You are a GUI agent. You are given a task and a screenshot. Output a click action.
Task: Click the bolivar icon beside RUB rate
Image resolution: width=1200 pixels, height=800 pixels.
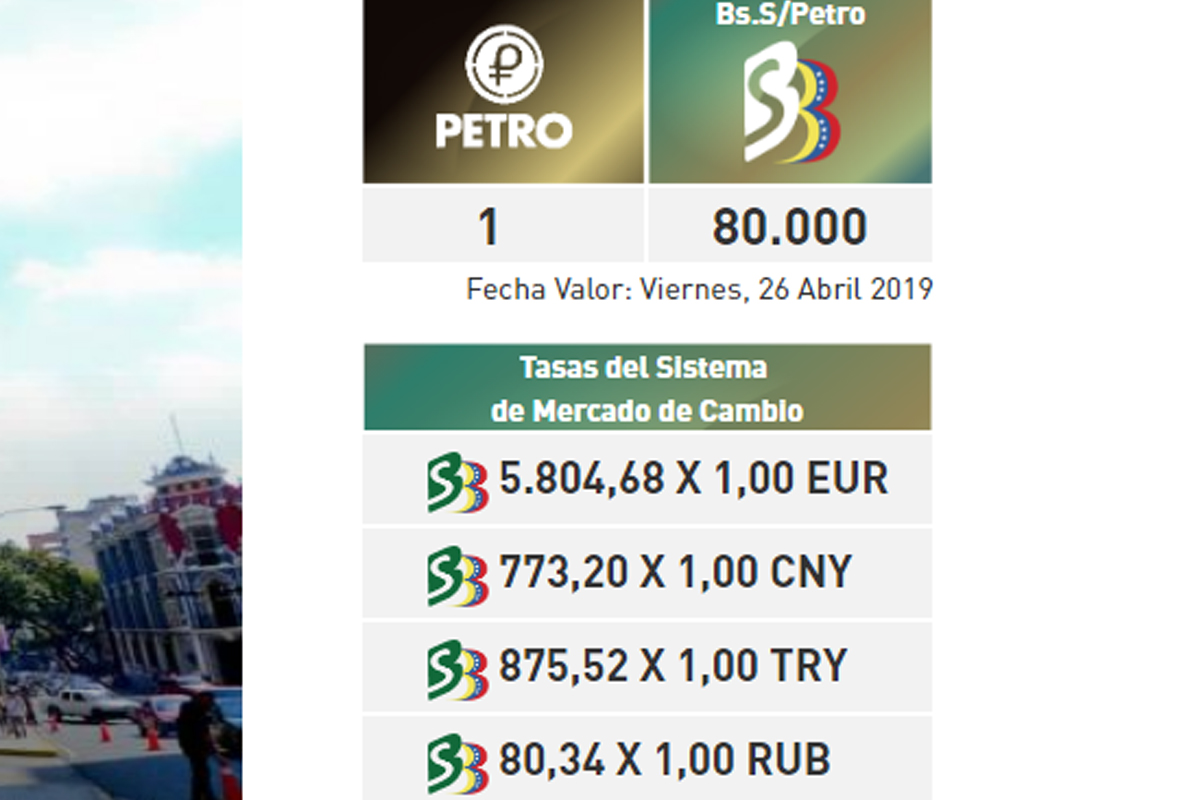tap(457, 763)
